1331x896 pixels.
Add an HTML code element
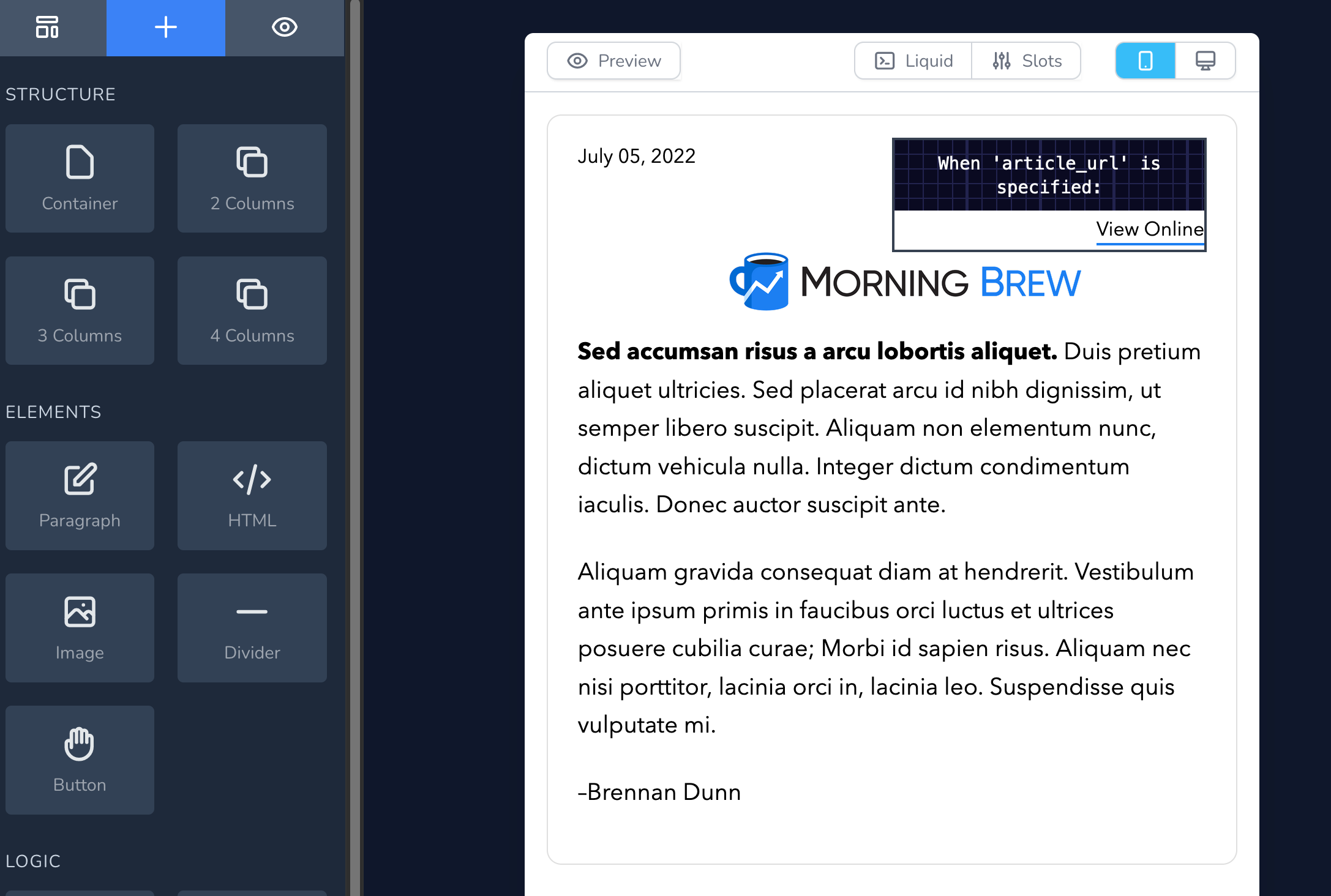252,495
